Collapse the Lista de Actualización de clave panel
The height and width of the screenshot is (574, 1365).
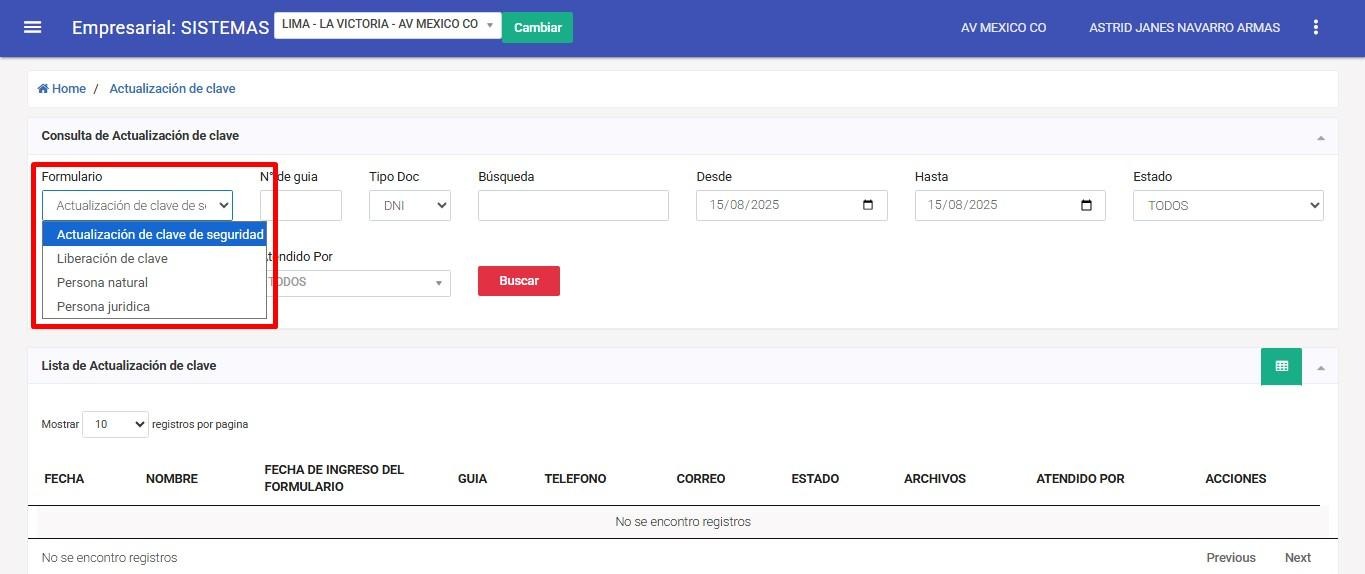(x=1320, y=367)
